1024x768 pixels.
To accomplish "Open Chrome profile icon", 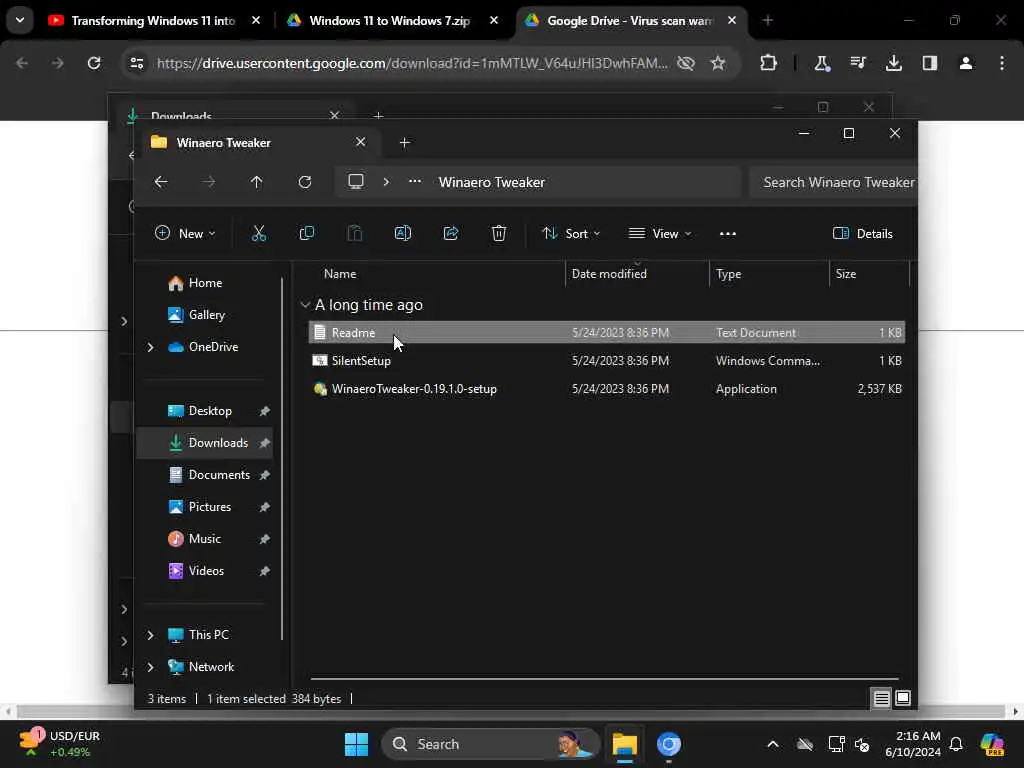I will click(966, 63).
